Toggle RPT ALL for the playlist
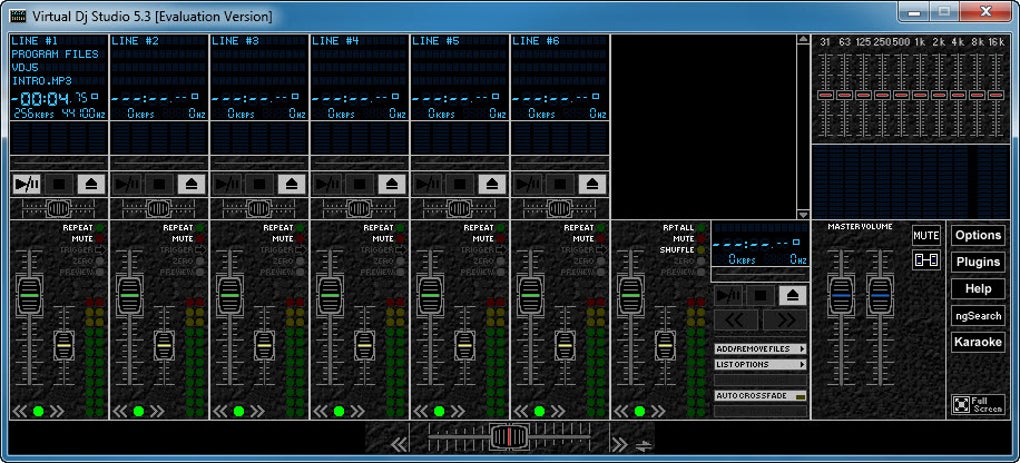The image size is (1020, 463). click(701, 228)
